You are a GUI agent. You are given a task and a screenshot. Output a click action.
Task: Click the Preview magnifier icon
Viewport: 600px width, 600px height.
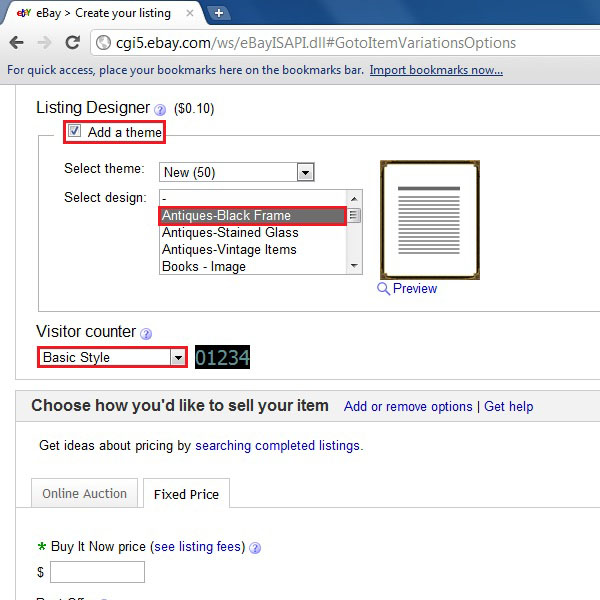(x=383, y=289)
